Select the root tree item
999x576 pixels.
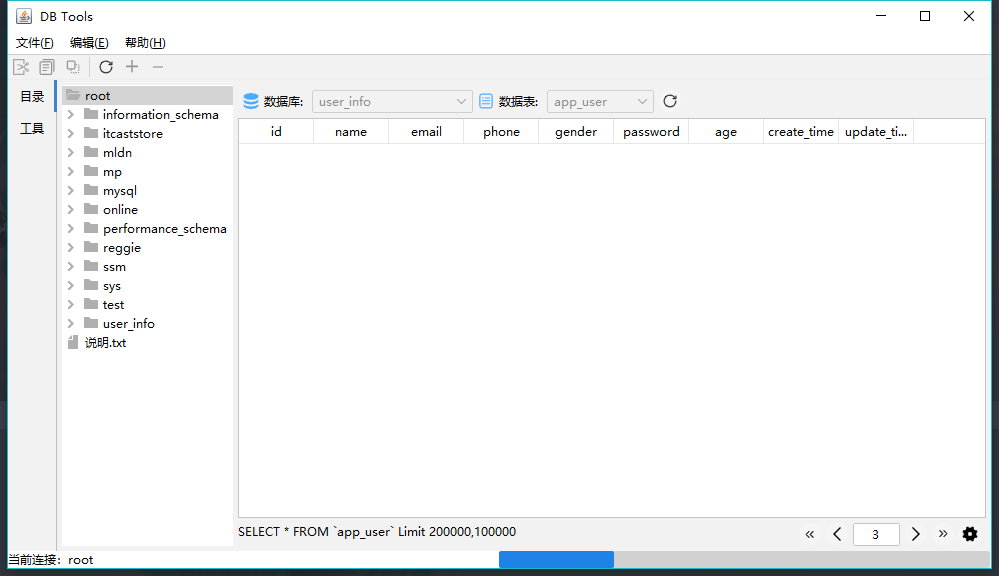[x=148, y=95]
